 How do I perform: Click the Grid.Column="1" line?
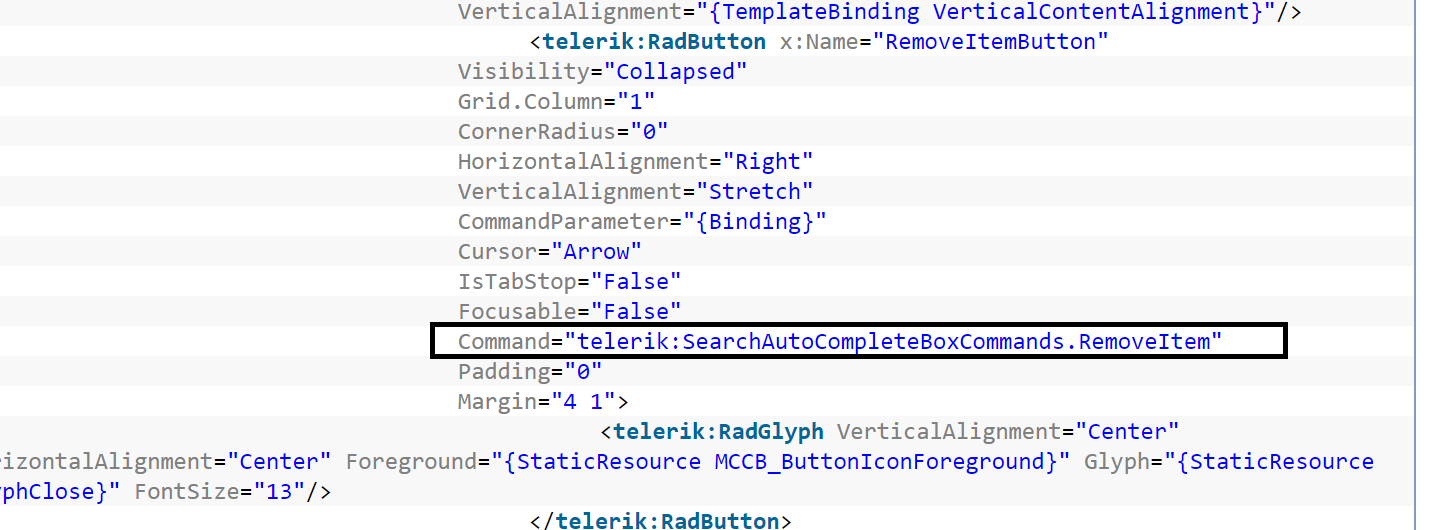click(x=556, y=102)
